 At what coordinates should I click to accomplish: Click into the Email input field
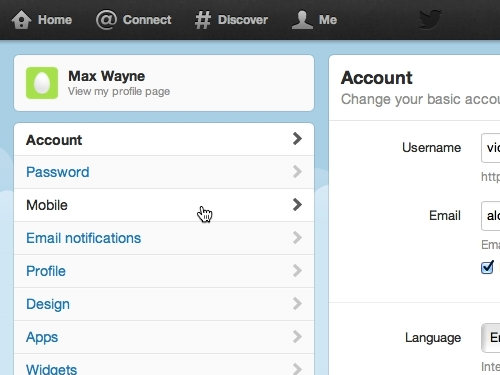(491, 216)
